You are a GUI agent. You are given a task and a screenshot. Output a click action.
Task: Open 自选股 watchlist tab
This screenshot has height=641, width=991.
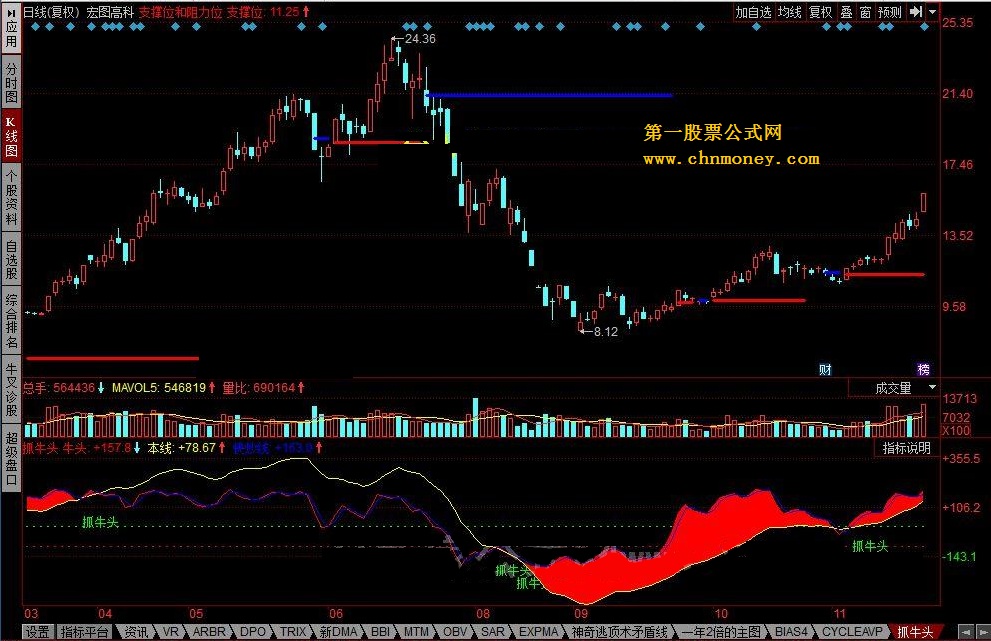pyautogui.click(x=11, y=259)
